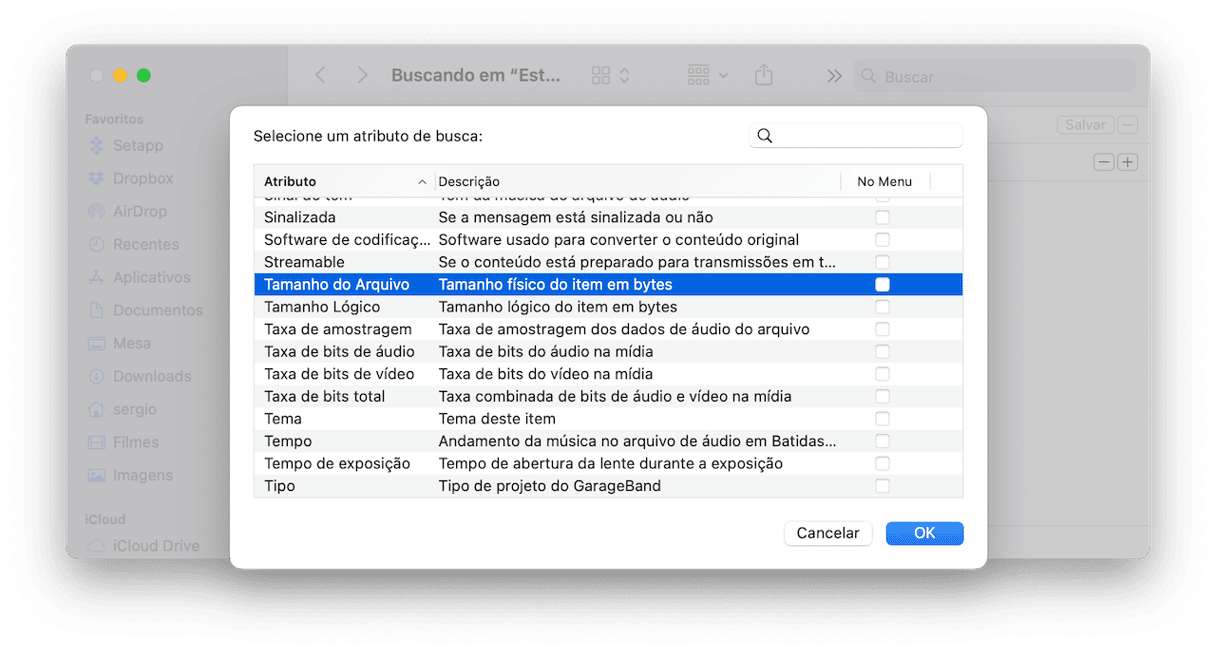The width and height of the screenshot is (1216, 656).
Task: Click the Finder Share toolbar icon
Action: pyautogui.click(x=764, y=76)
